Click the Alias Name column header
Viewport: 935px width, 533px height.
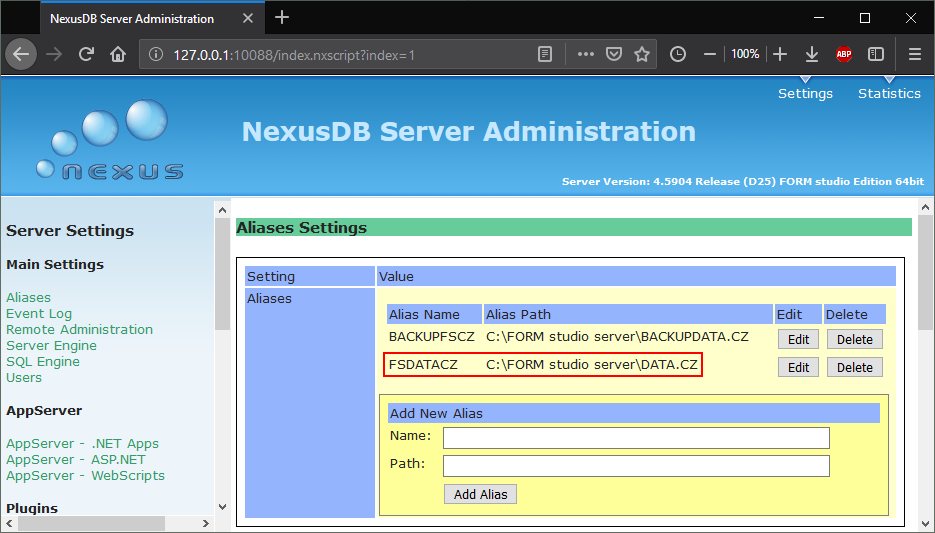tap(435, 314)
